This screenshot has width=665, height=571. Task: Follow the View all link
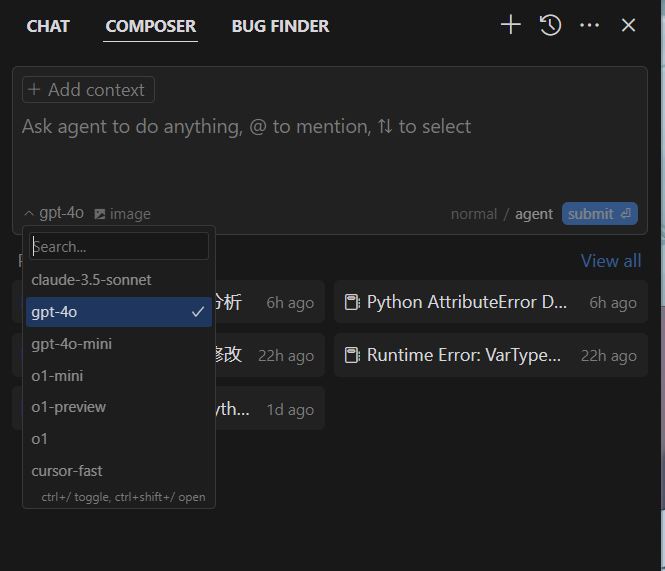point(611,261)
